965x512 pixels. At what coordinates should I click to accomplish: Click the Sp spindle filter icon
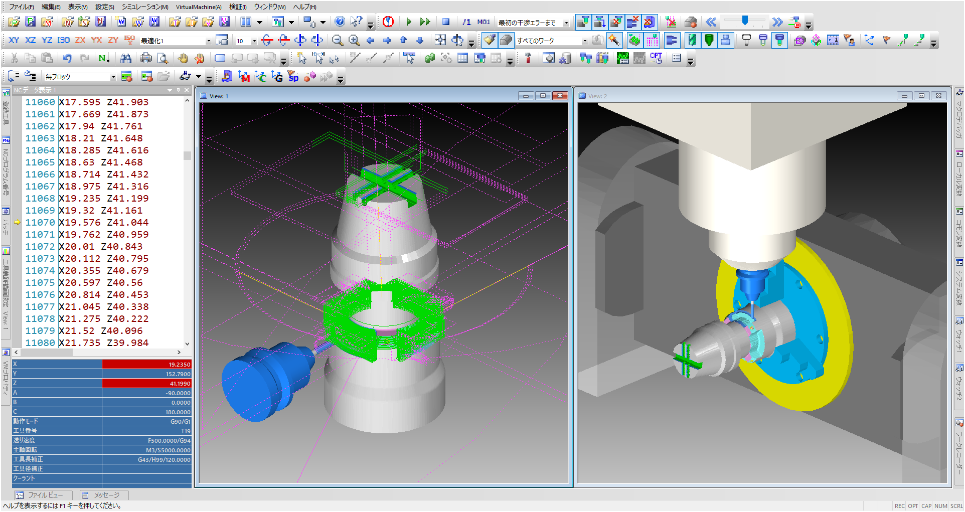pos(293,77)
